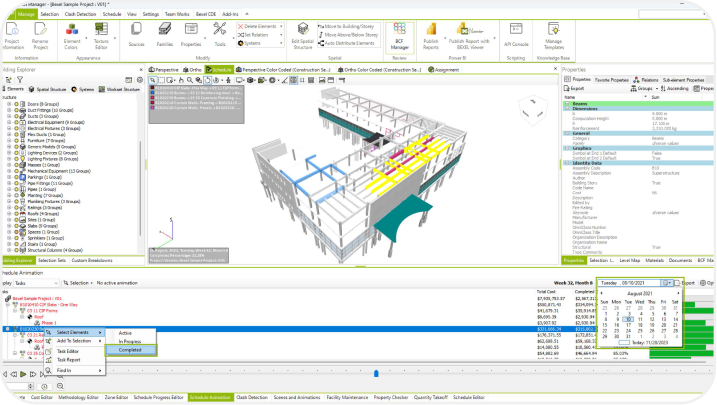Expand the Duct Fittings (10 Groups) node
Image resolution: width=717 pixels, height=405 pixels.
point(9,110)
